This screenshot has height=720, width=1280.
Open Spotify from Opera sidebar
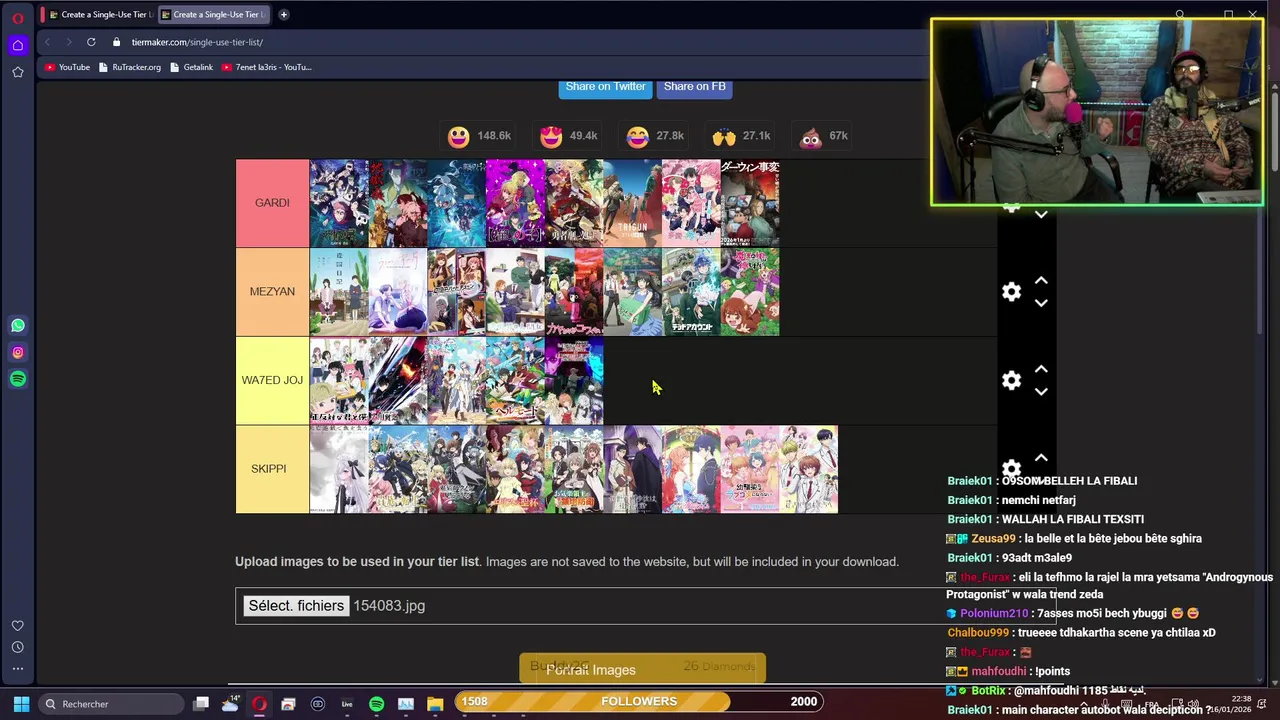pyautogui.click(x=18, y=379)
